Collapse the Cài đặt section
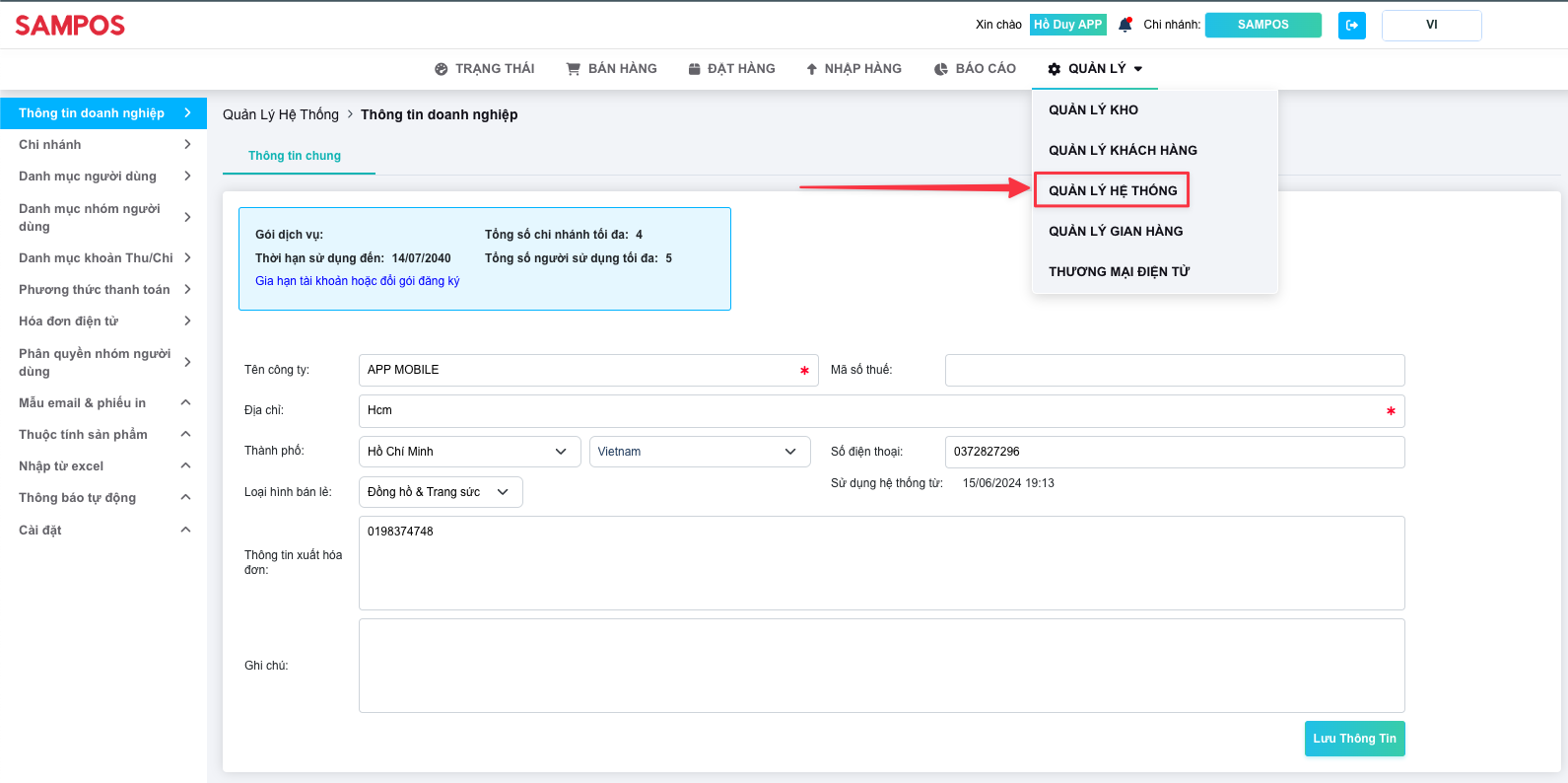Image resolution: width=1568 pixels, height=783 pixels. point(103,531)
